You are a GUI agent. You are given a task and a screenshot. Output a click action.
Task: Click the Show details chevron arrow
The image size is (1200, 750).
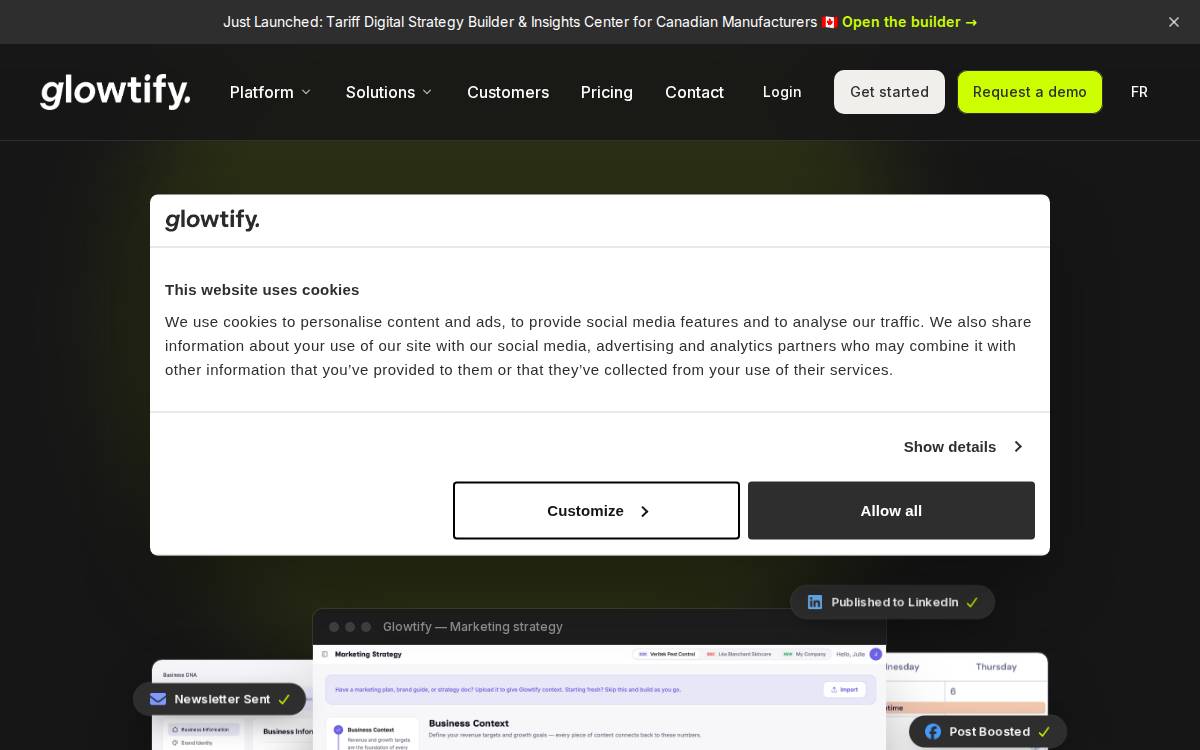[1017, 446]
